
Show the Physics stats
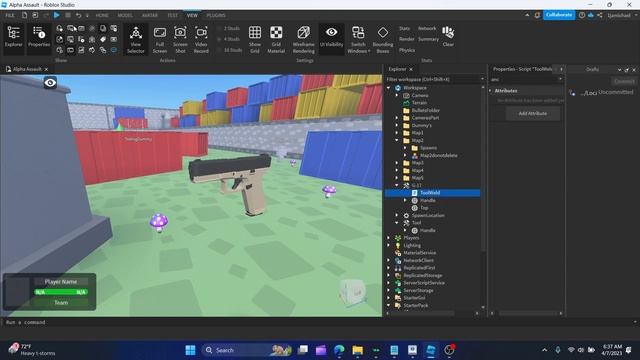(x=407, y=50)
